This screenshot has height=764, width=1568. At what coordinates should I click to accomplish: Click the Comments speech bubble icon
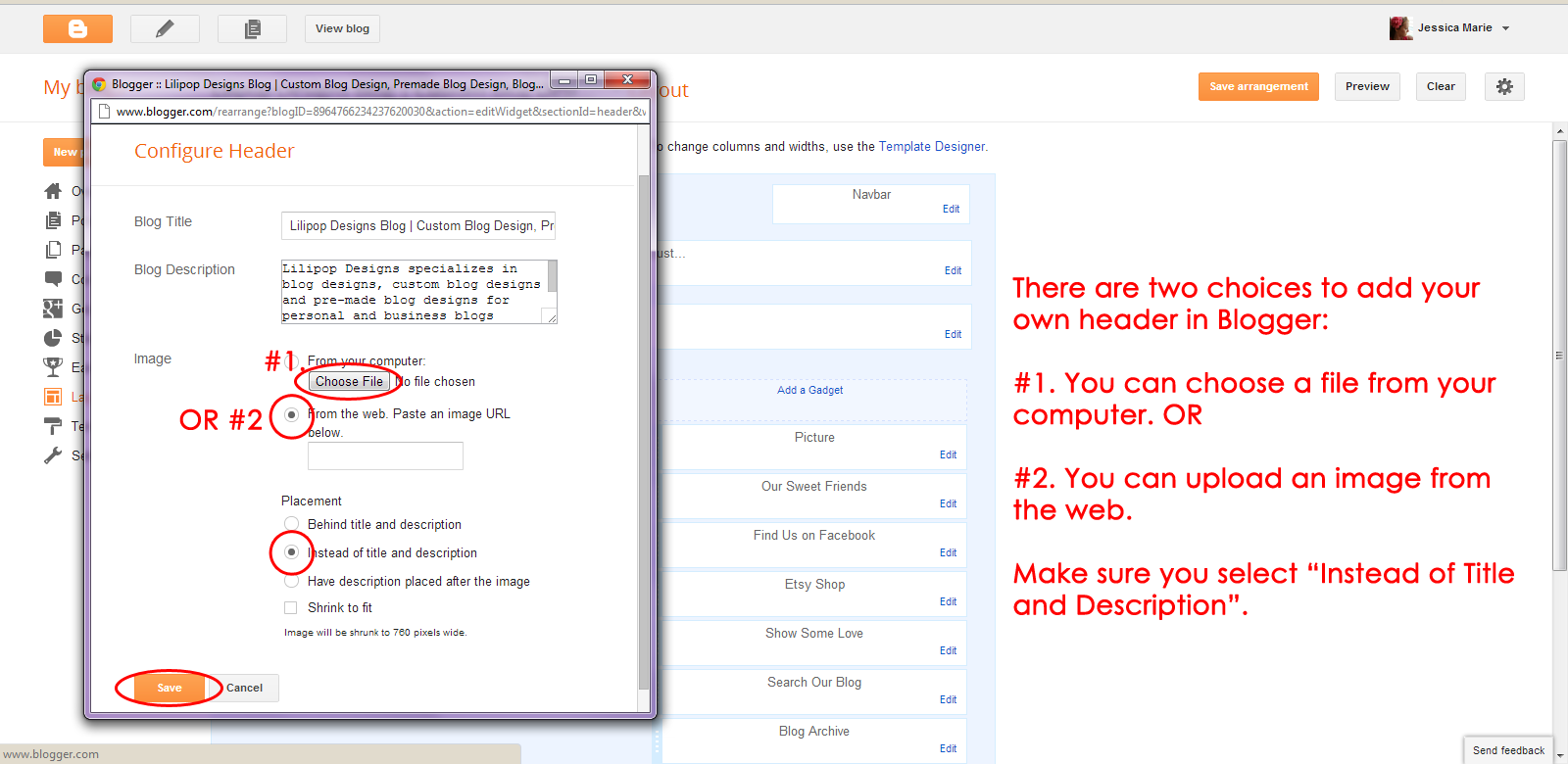[53, 279]
